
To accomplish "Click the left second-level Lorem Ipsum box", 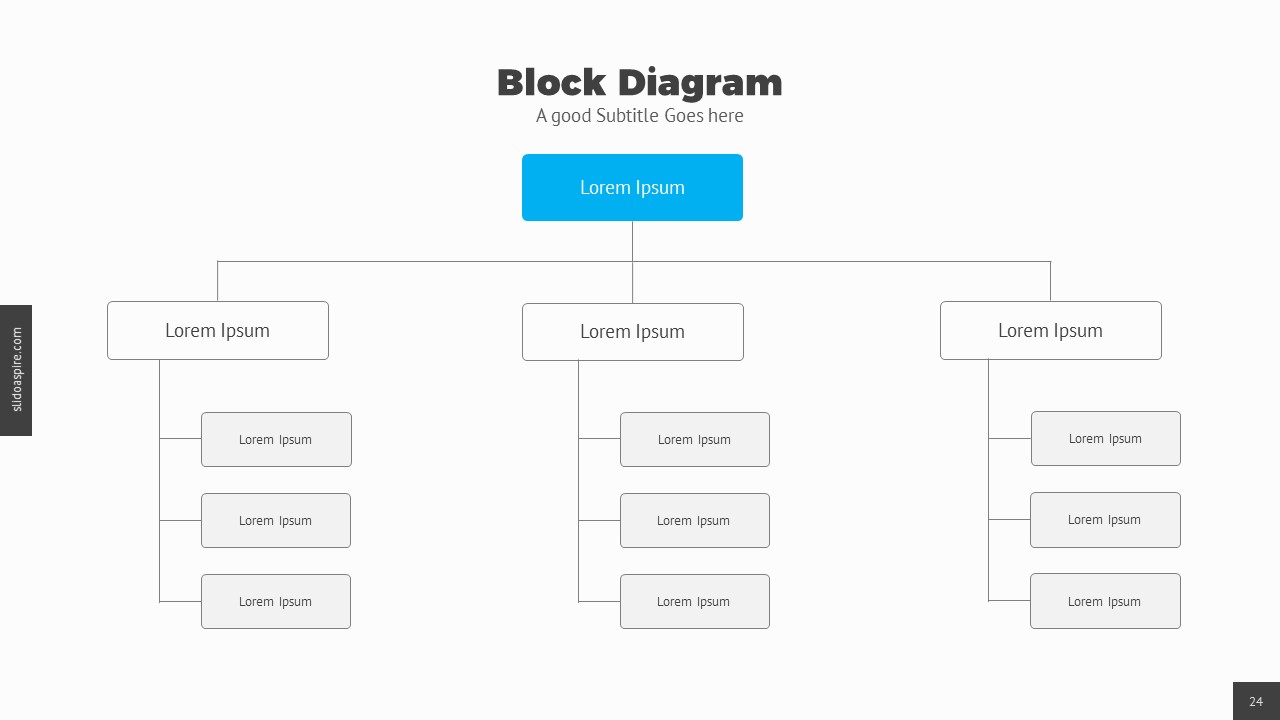I will click(217, 330).
